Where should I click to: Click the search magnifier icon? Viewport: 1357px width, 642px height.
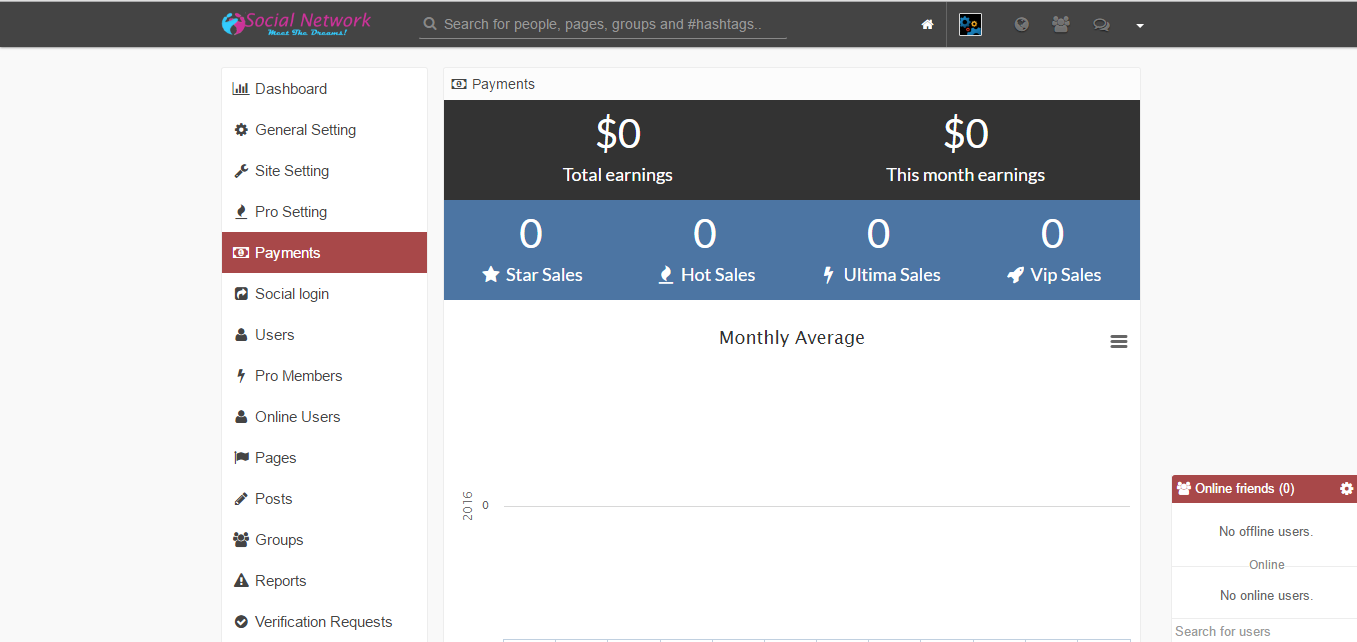tap(430, 24)
